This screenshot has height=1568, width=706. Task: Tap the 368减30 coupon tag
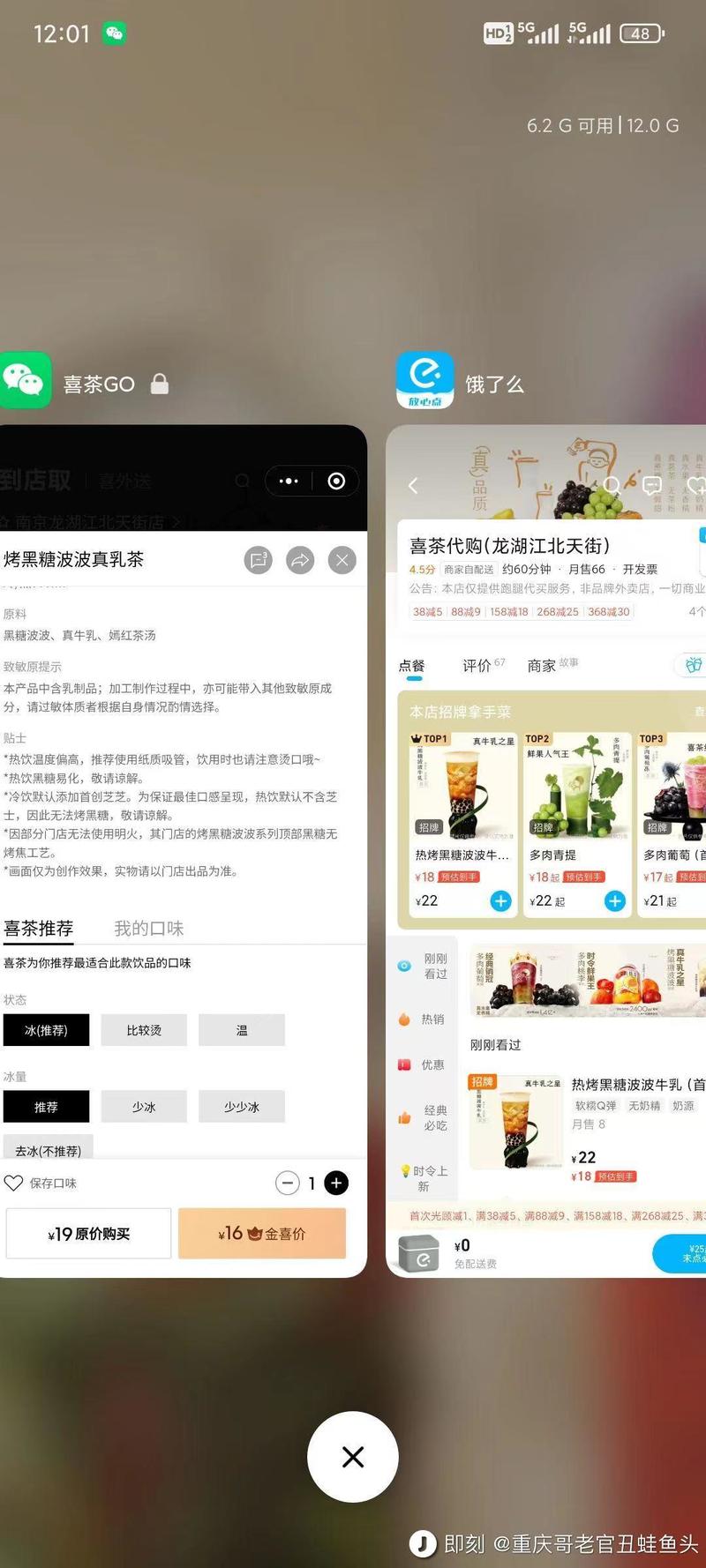pyautogui.click(x=609, y=611)
